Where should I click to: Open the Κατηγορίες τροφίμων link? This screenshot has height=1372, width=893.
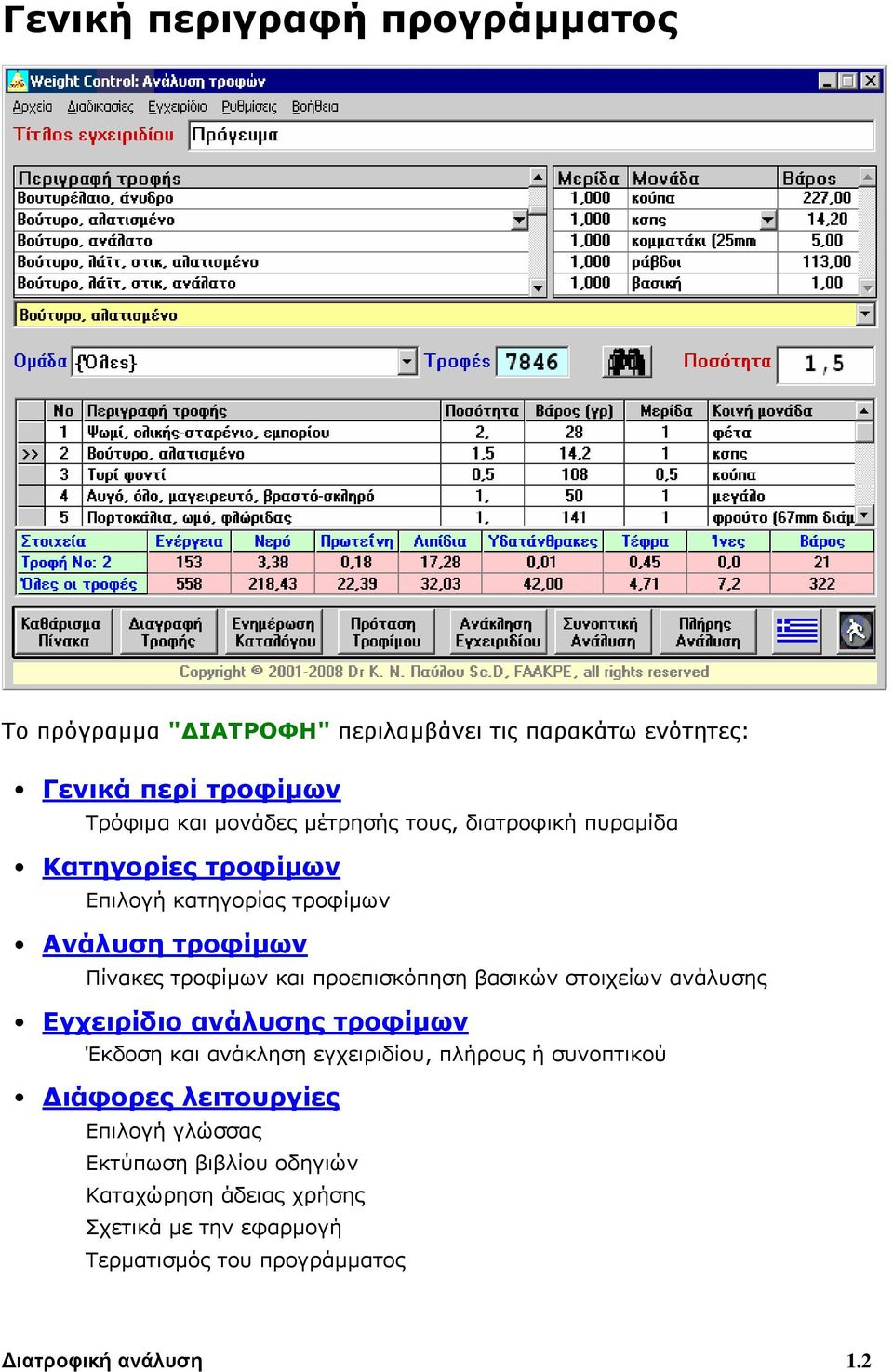[192, 866]
